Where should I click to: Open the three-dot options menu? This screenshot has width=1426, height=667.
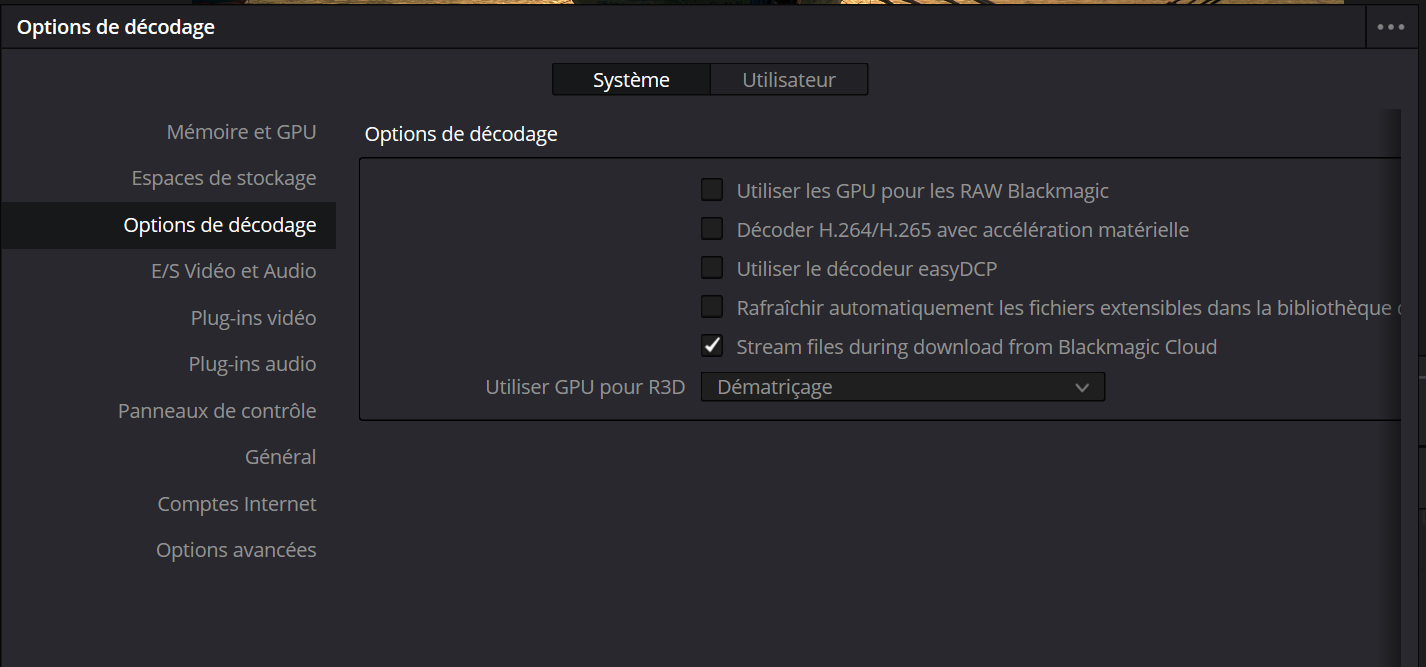[1391, 27]
